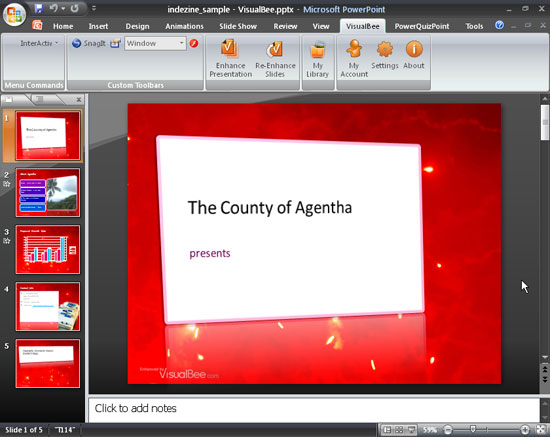Screen dimensions: 550x437
Task: Click the title text The County of Agentha
Action: 270,207
